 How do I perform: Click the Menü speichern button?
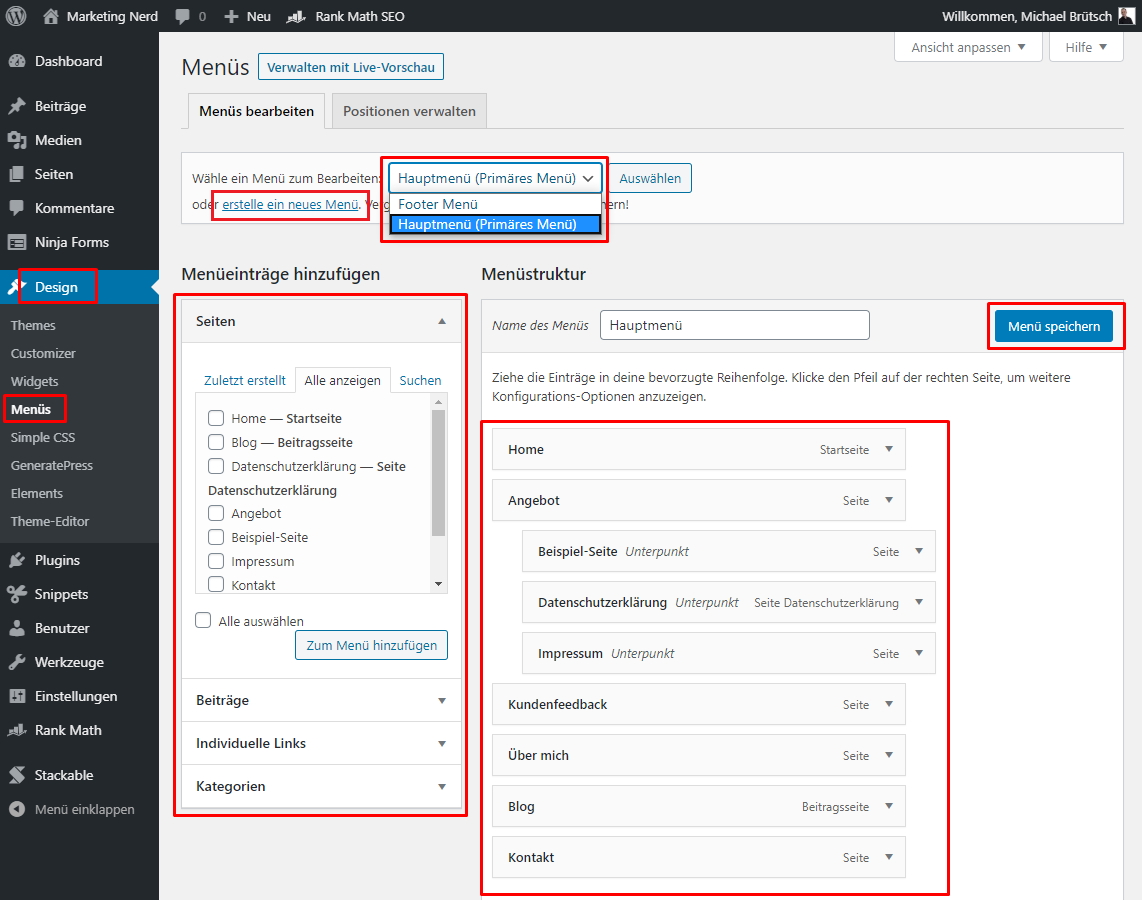(x=1054, y=326)
